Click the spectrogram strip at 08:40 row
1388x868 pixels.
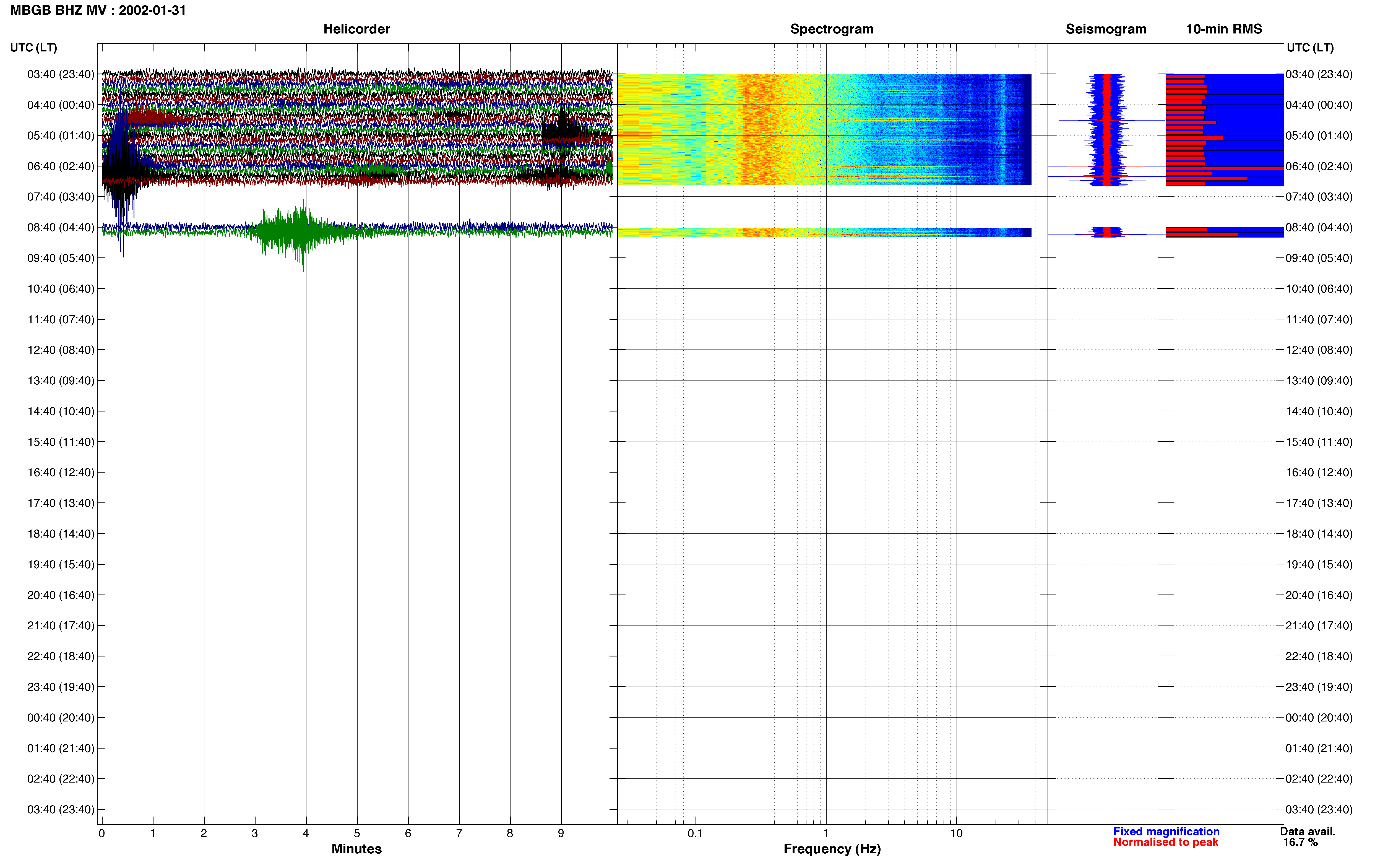click(x=824, y=232)
